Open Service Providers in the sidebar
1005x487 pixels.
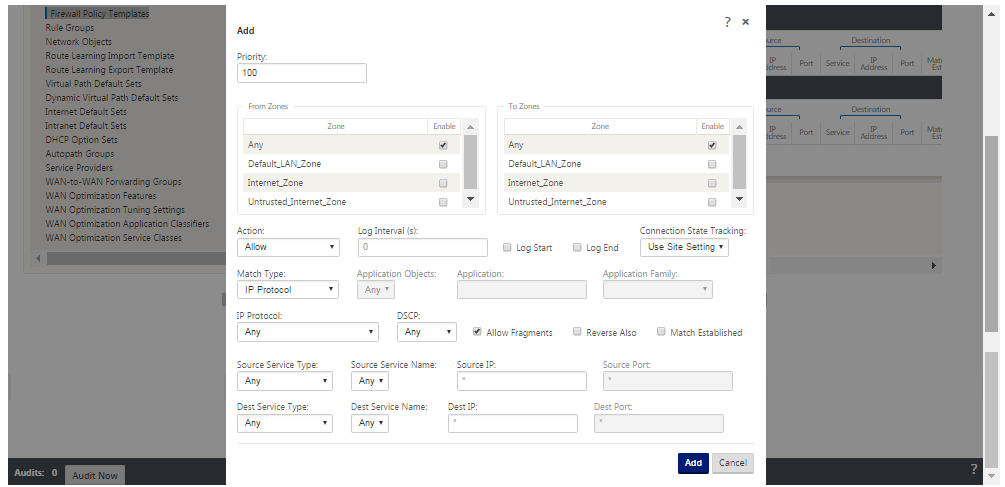[x=79, y=168]
